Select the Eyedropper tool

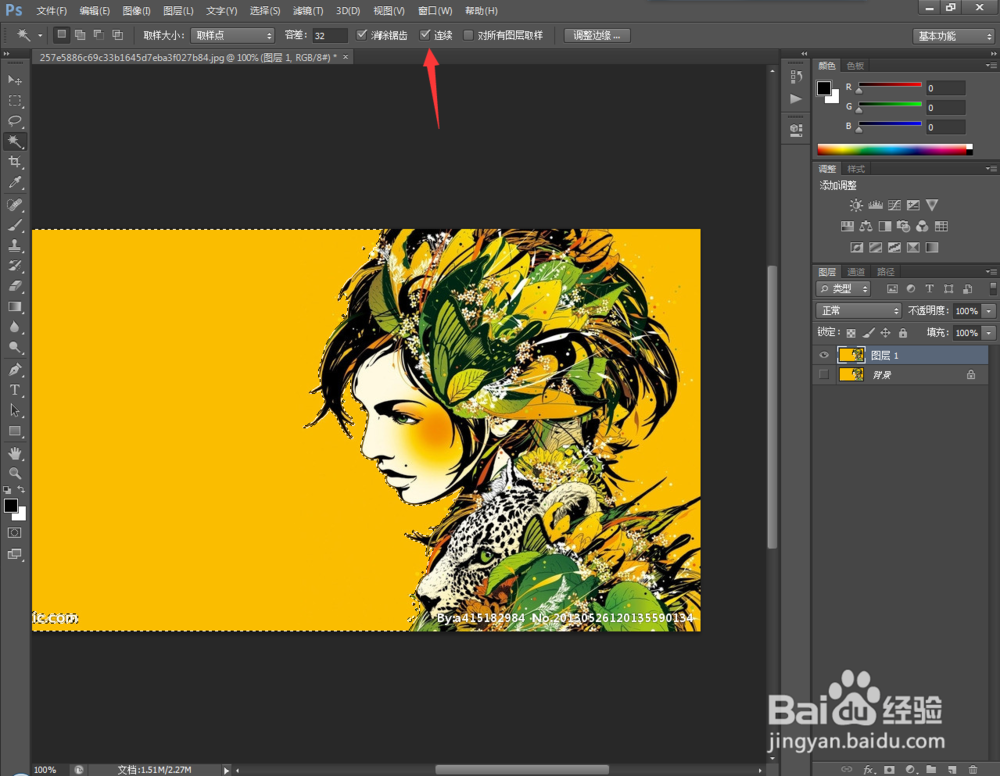click(15, 182)
